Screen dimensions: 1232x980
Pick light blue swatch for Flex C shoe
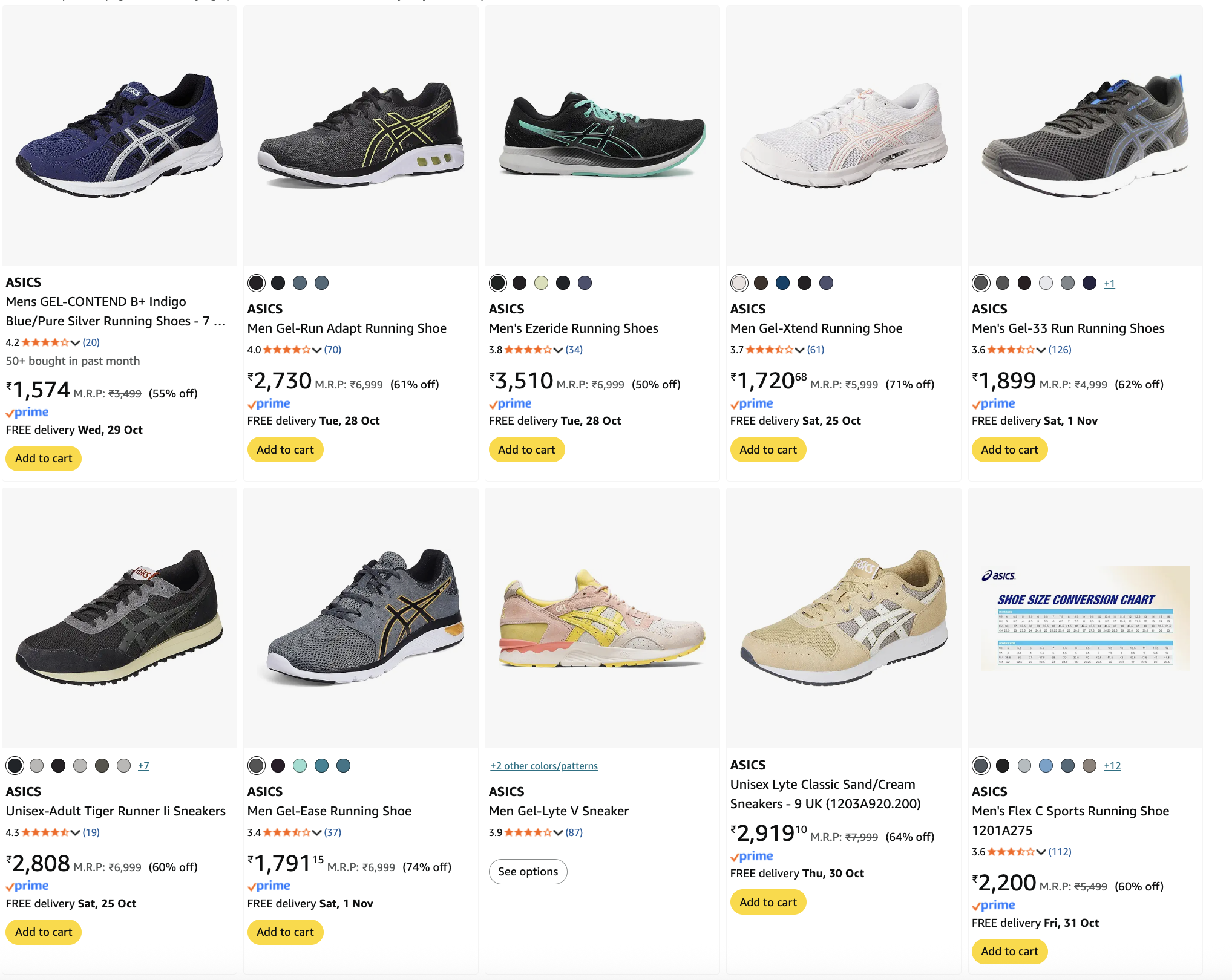(1046, 765)
